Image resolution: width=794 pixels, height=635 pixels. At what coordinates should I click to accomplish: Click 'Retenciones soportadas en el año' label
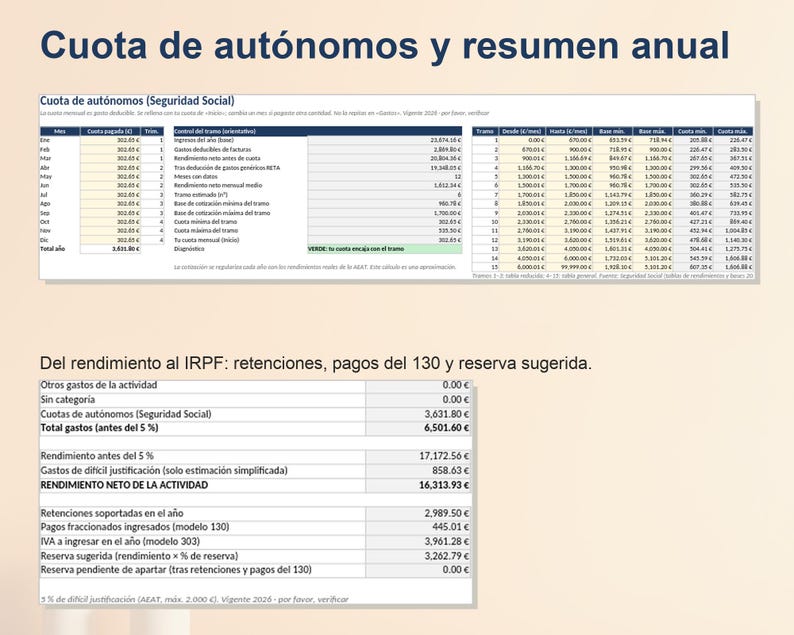[112, 513]
